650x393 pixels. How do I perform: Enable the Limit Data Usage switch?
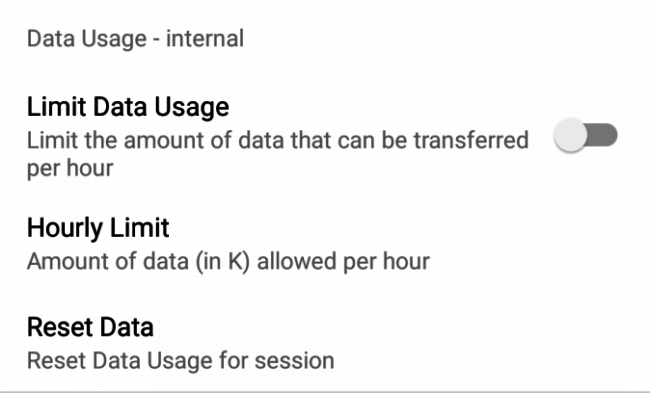click(x=585, y=135)
